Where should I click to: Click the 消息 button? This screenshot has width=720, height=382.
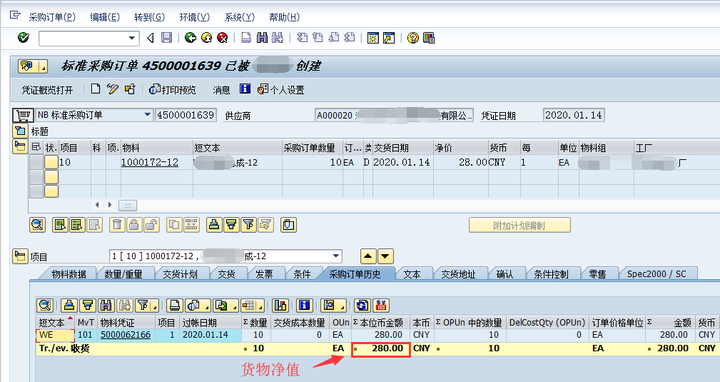point(221,90)
